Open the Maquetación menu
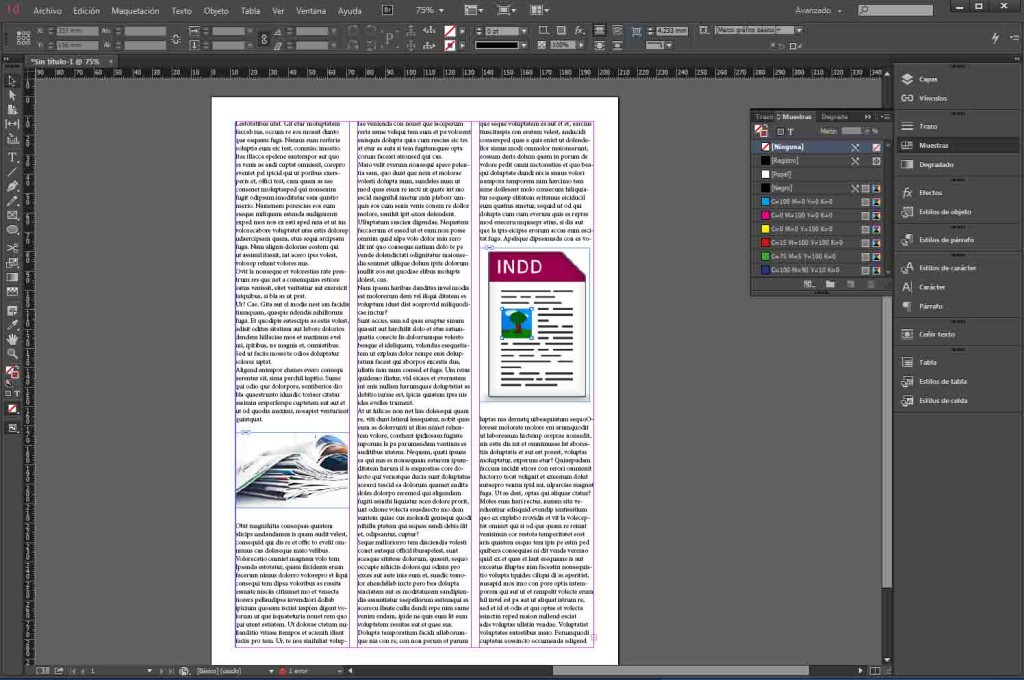This screenshot has width=1024, height=680. click(135, 11)
